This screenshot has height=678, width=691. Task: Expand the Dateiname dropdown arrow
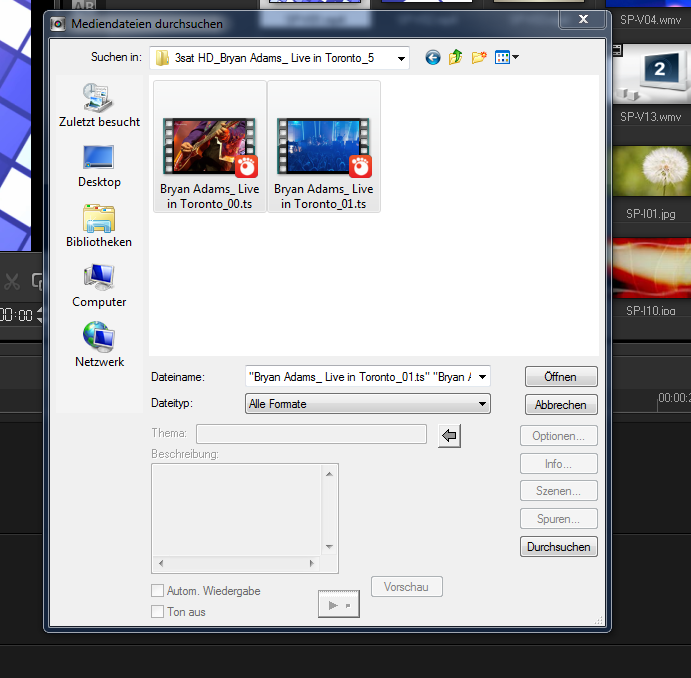(483, 377)
